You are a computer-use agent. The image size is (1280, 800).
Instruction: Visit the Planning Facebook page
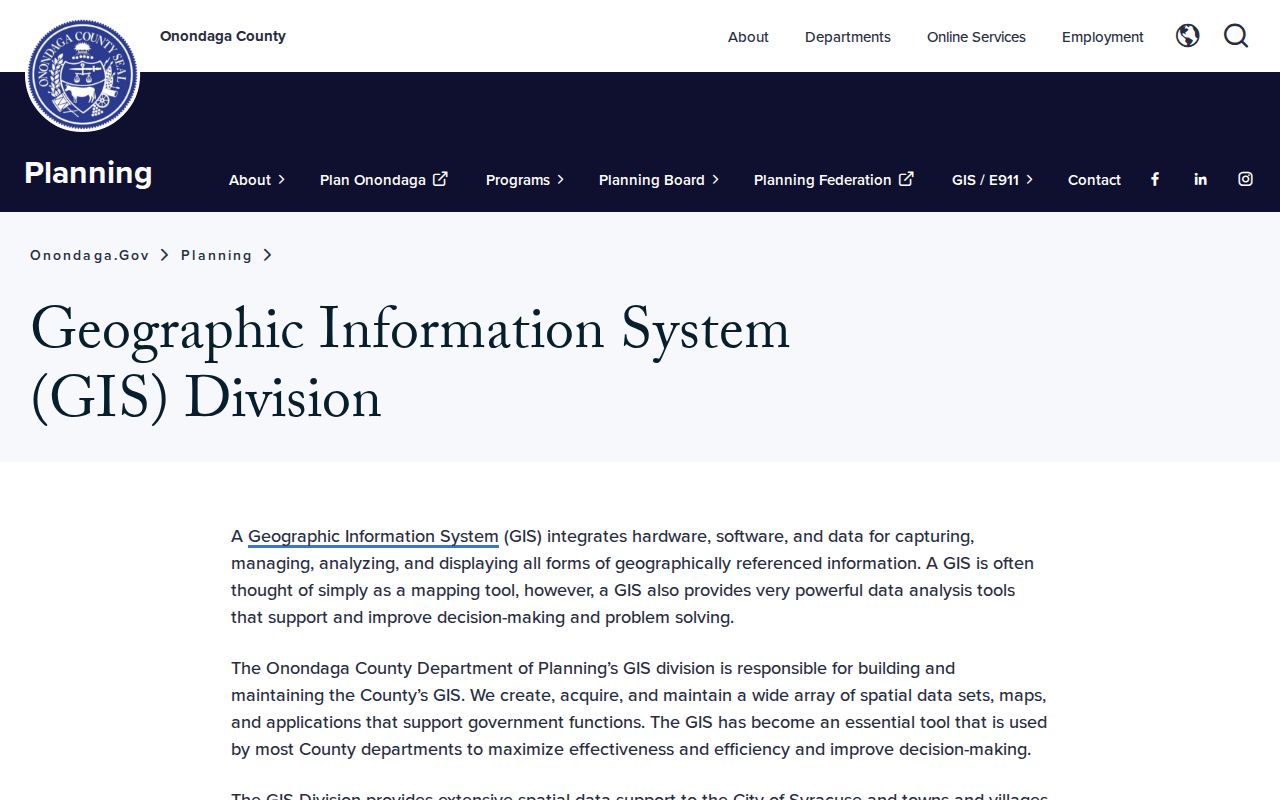coord(1155,179)
